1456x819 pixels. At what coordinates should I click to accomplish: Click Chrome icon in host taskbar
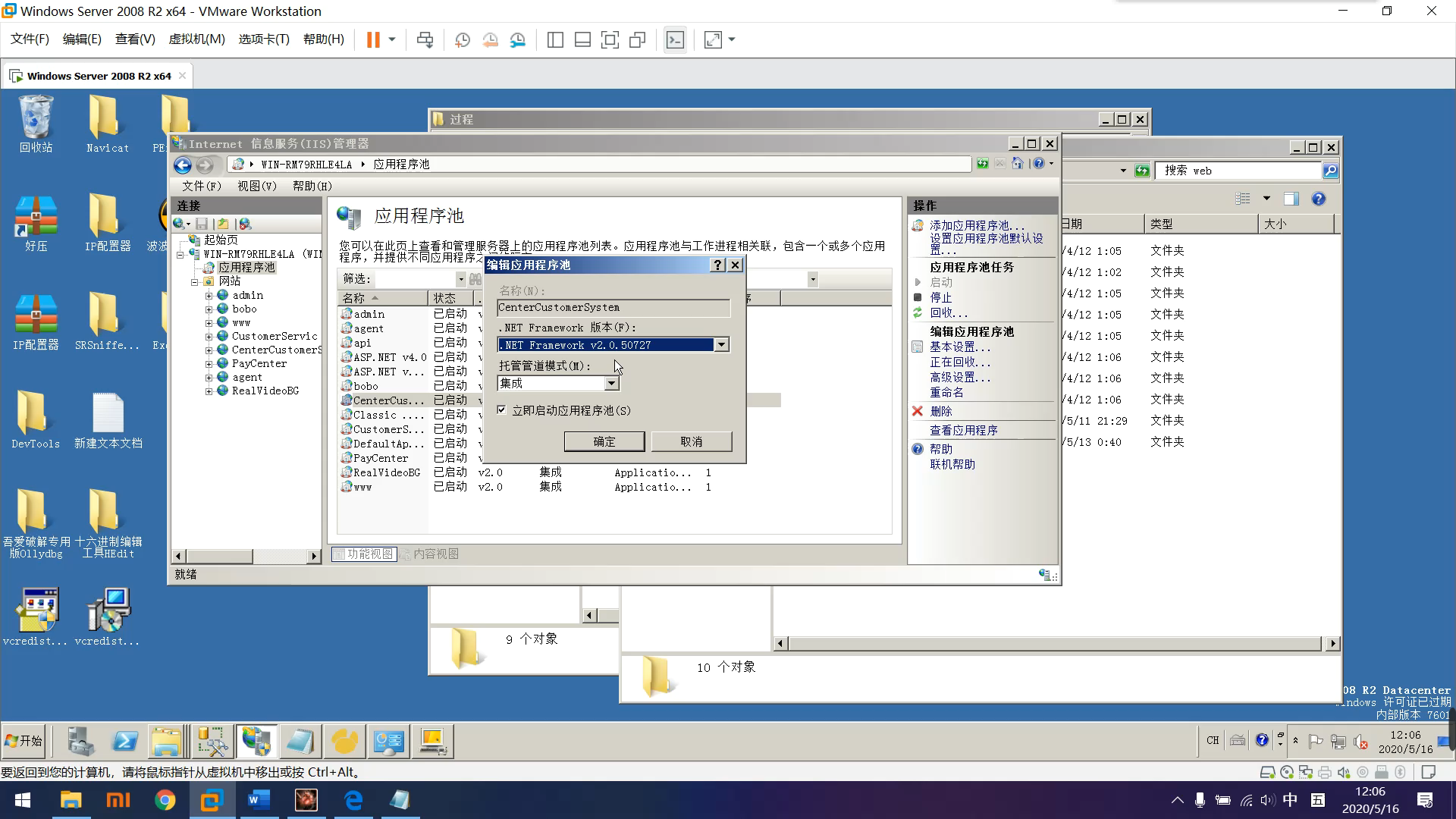[165, 800]
